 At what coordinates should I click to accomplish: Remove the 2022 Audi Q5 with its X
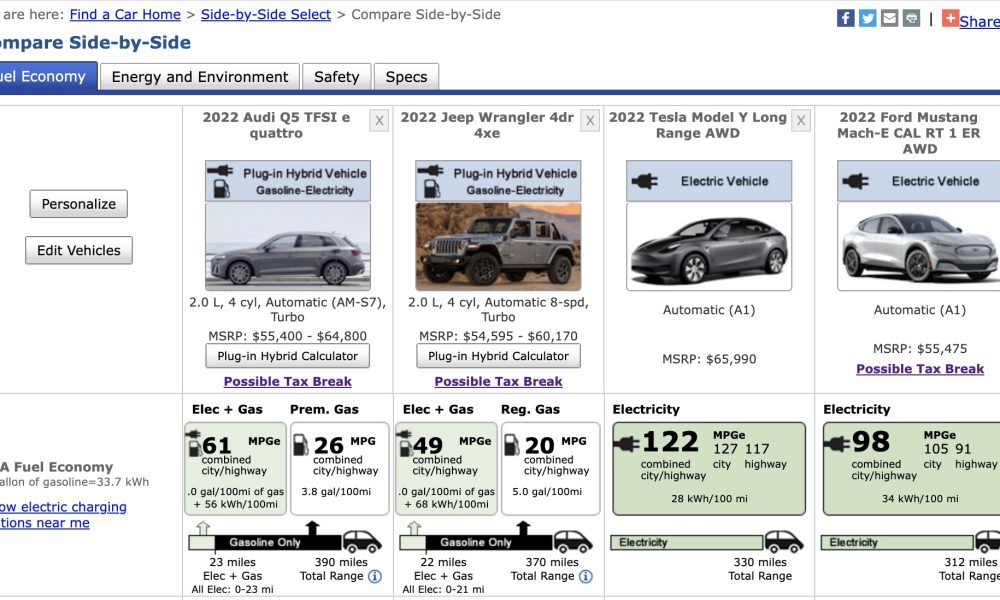point(379,121)
